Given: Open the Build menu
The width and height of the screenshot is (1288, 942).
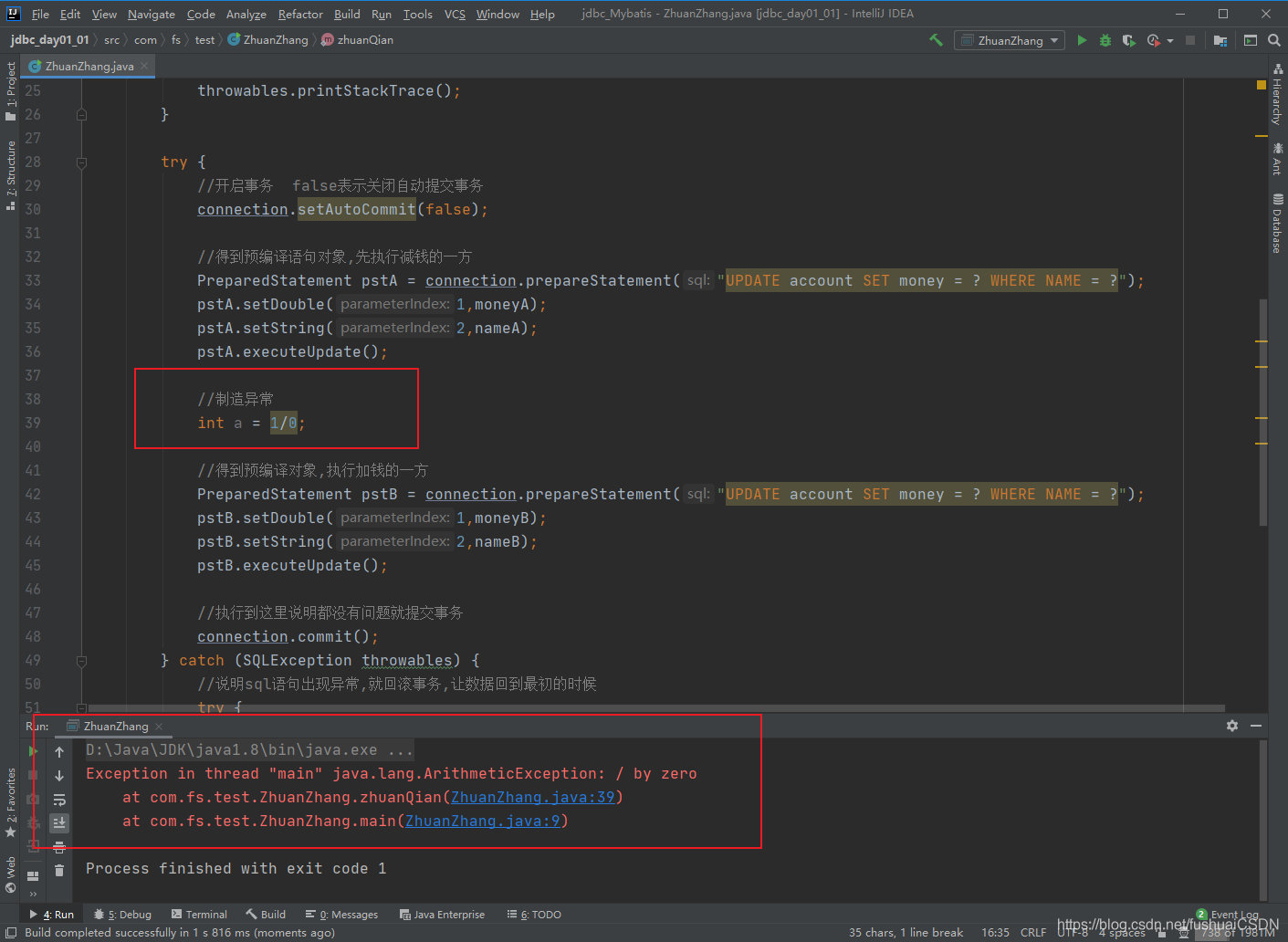Looking at the screenshot, I should [x=347, y=14].
